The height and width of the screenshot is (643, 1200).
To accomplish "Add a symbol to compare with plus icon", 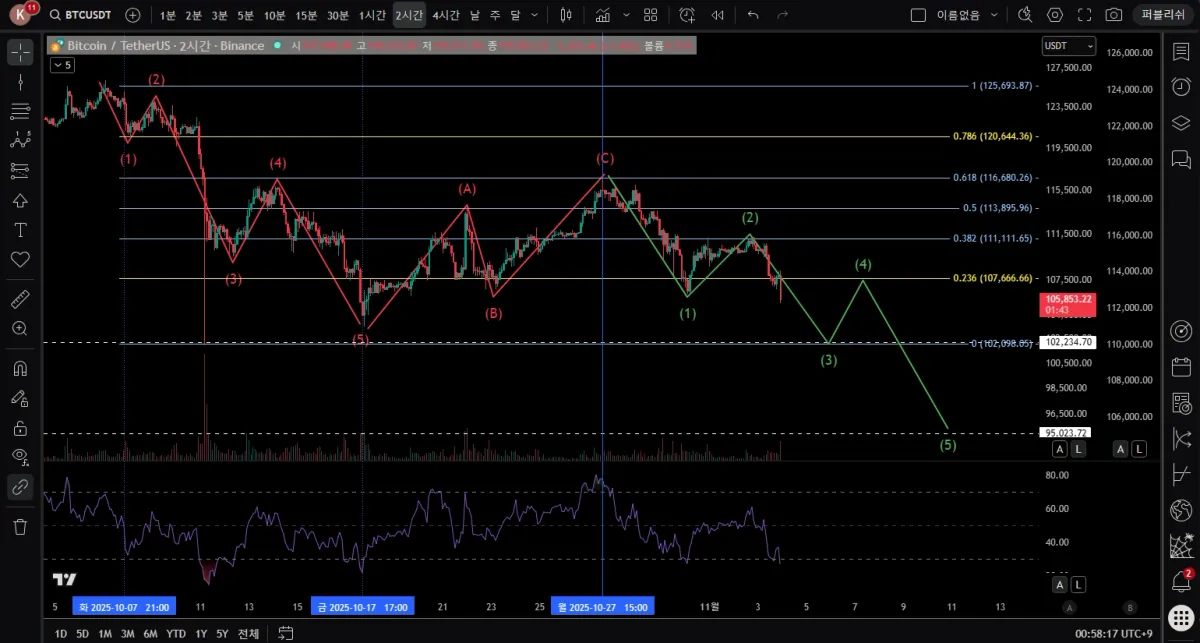I will coord(133,15).
